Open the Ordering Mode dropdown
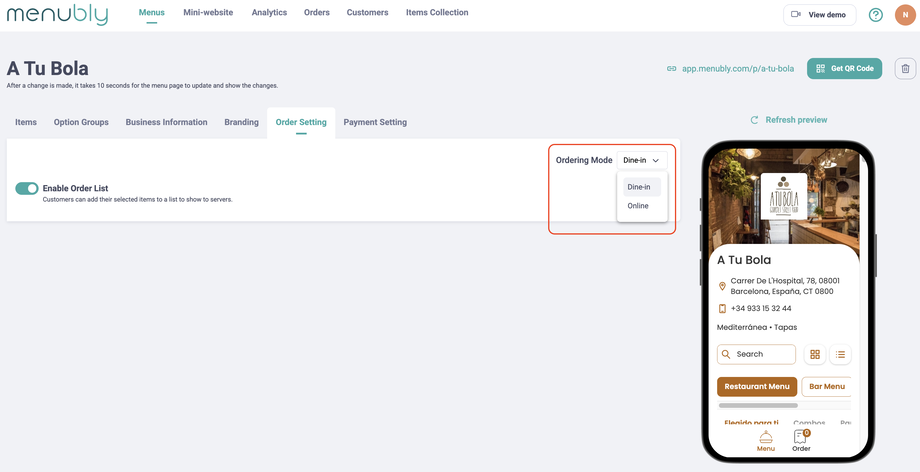The image size is (920, 472). click(x=641, y=160)
